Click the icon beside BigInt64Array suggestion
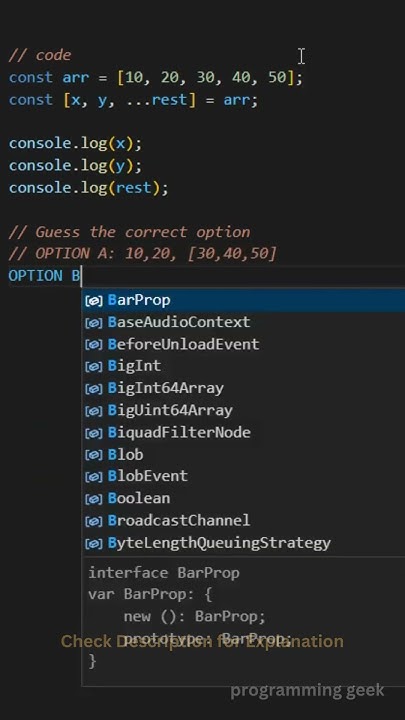 [x=94, y=388]
